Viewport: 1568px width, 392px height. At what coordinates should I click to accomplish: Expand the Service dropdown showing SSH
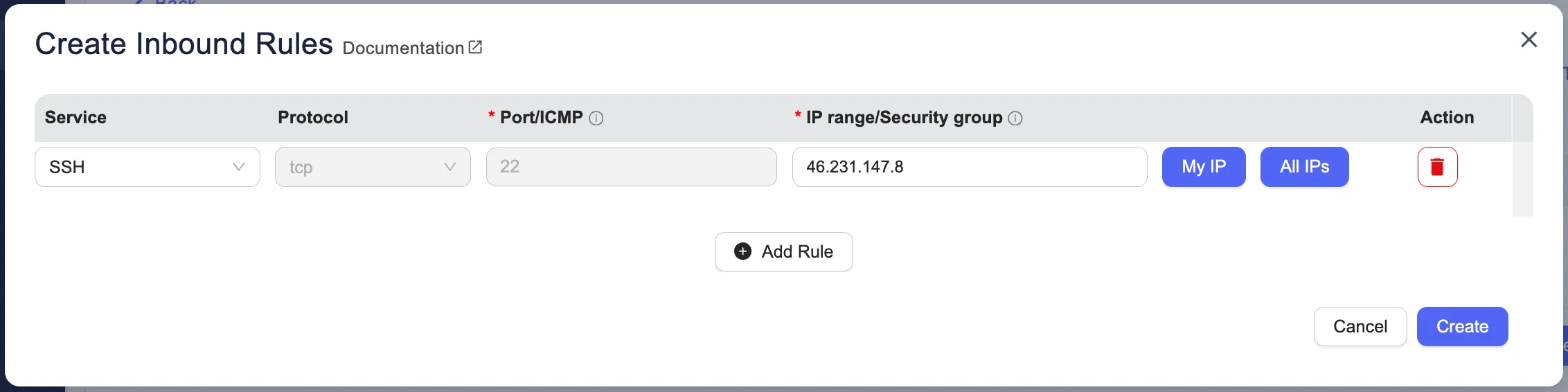click(x=147, y=167)
